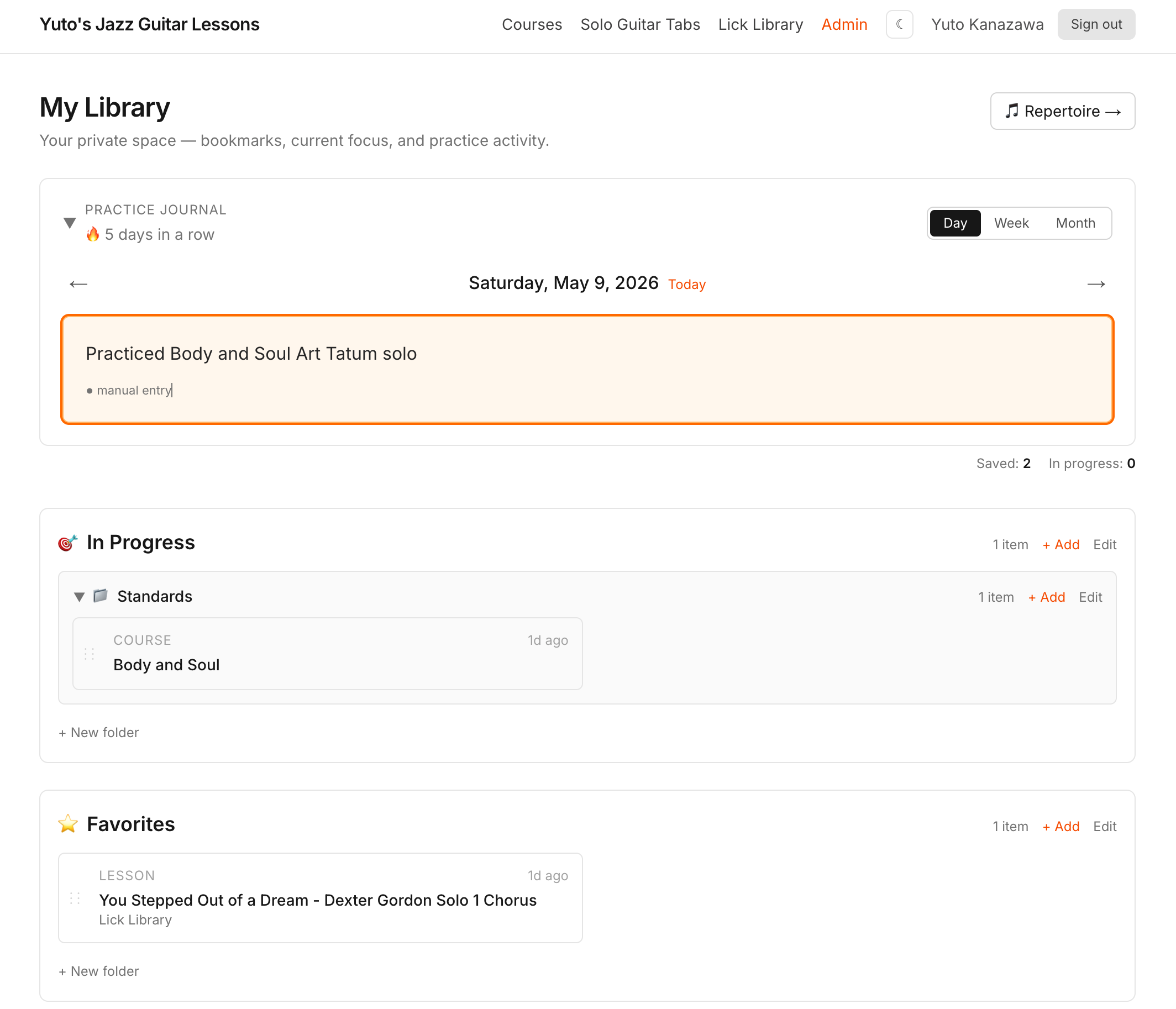Go to next day arrow
This screenshot has height=1009, width=1176.
click(x=1096, y=283)
